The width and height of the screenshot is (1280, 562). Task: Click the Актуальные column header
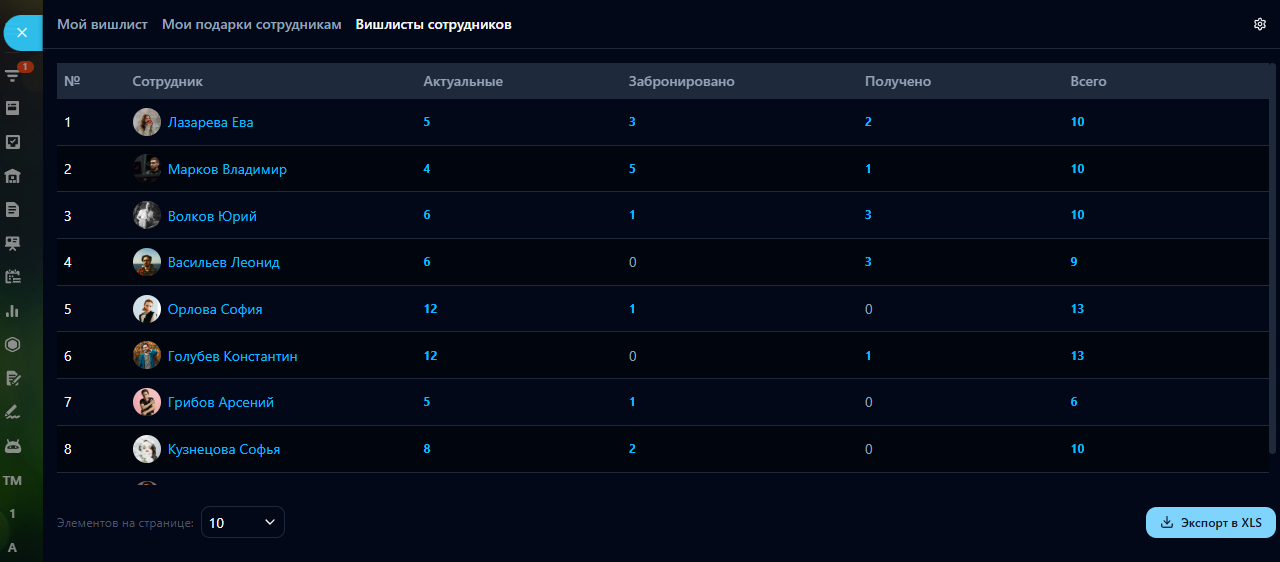point(463,82)
